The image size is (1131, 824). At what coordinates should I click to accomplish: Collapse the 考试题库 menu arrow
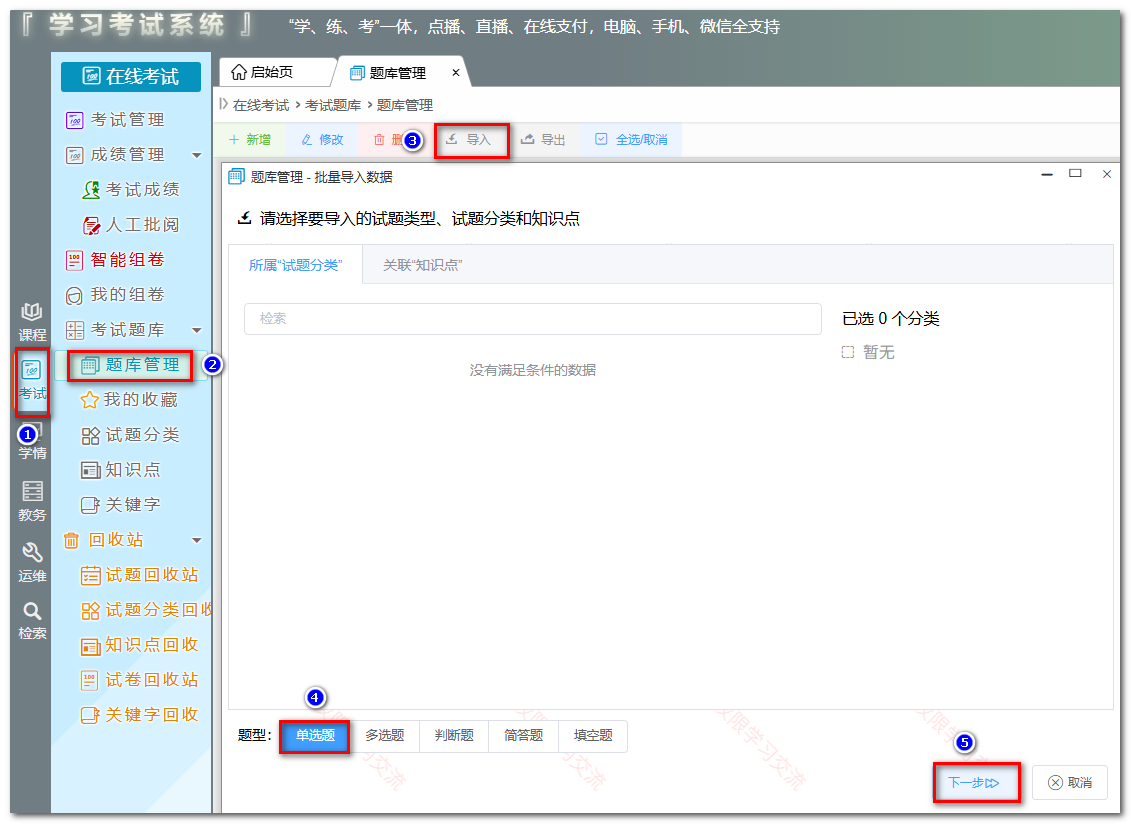click(x=197, y=330)
